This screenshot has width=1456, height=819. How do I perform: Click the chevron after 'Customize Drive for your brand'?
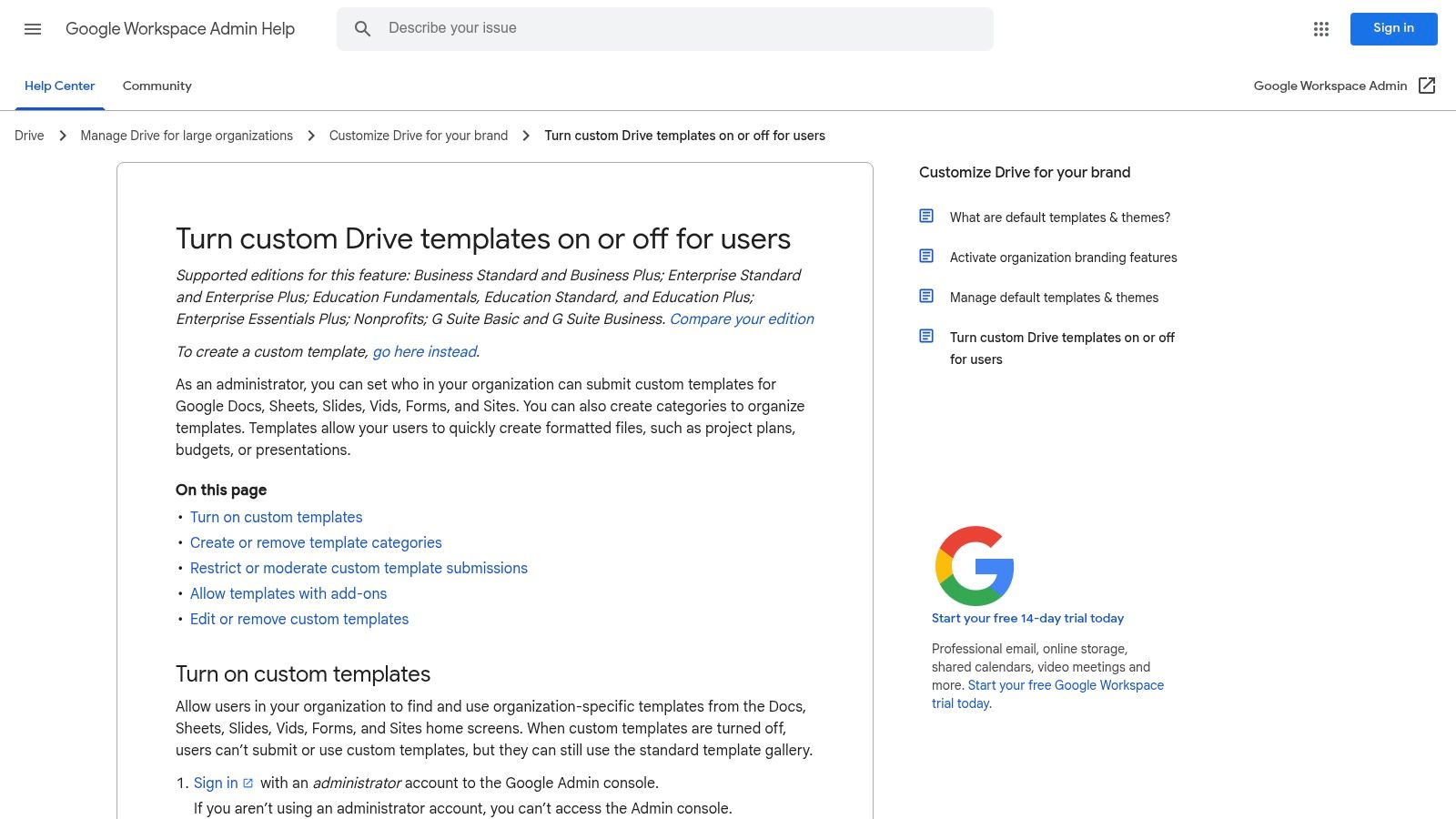pyautogui.click(x=526, y=135)
